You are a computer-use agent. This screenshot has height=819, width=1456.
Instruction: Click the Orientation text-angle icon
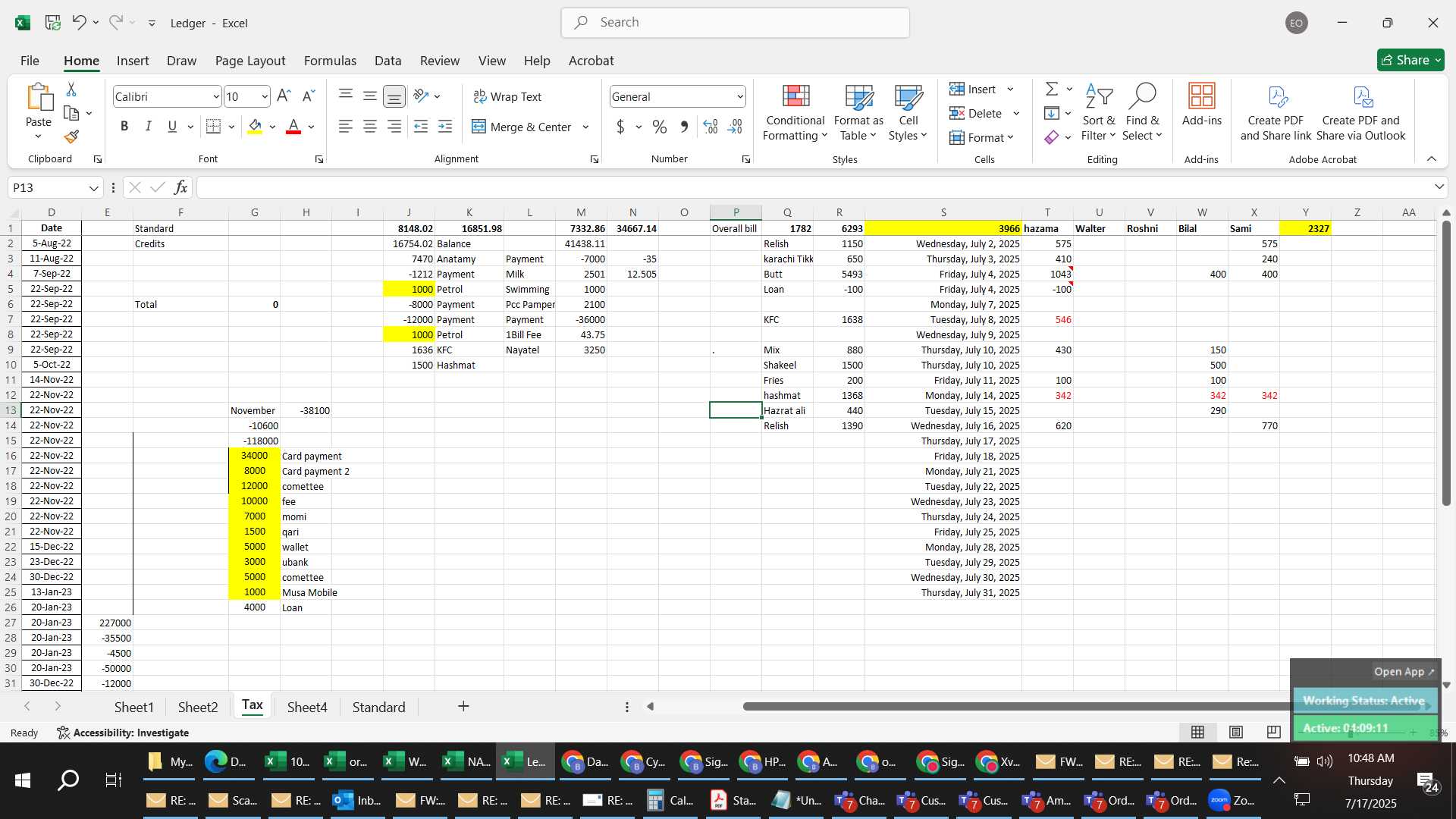(x=422, y=96)
